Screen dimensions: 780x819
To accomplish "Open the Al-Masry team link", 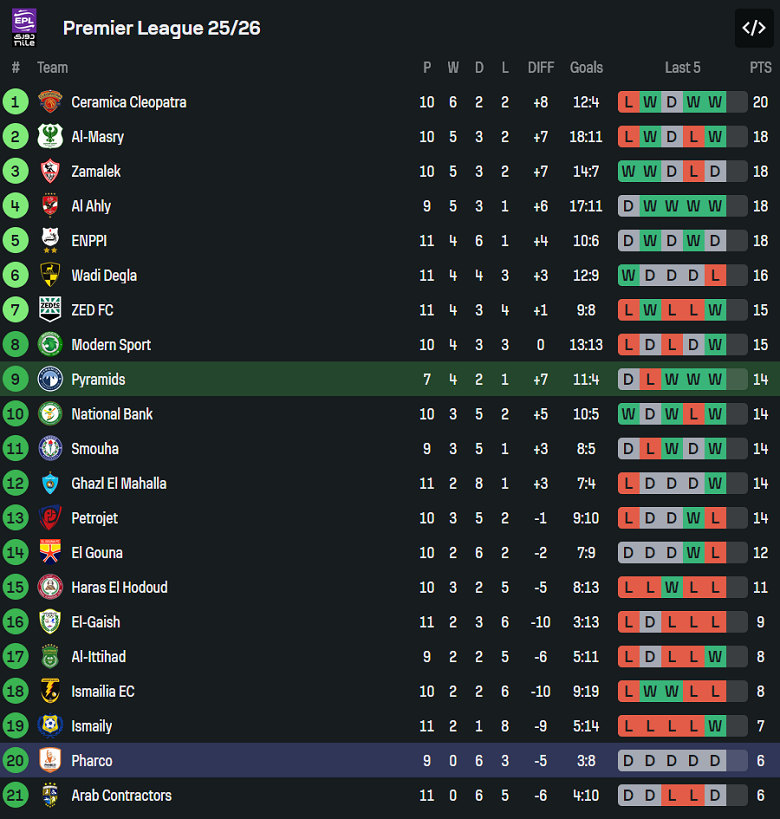I will coord(98,137).
